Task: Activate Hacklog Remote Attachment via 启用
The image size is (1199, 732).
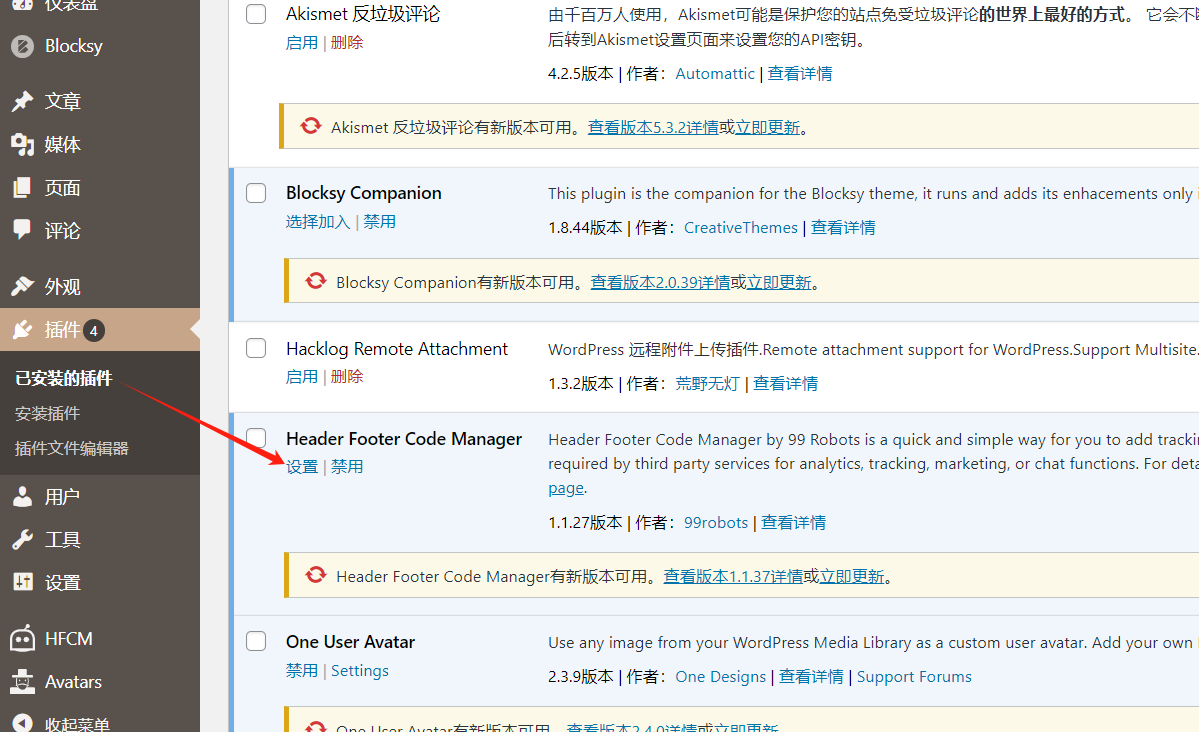Action: point(302,377)
